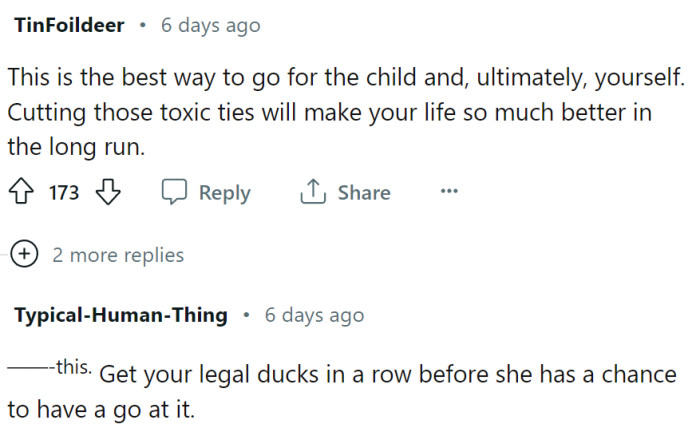Image resolution: width=700 pixels, height=432 pixels.
Task: Click the share arrow icon
Action: click(x=314, y=193)
